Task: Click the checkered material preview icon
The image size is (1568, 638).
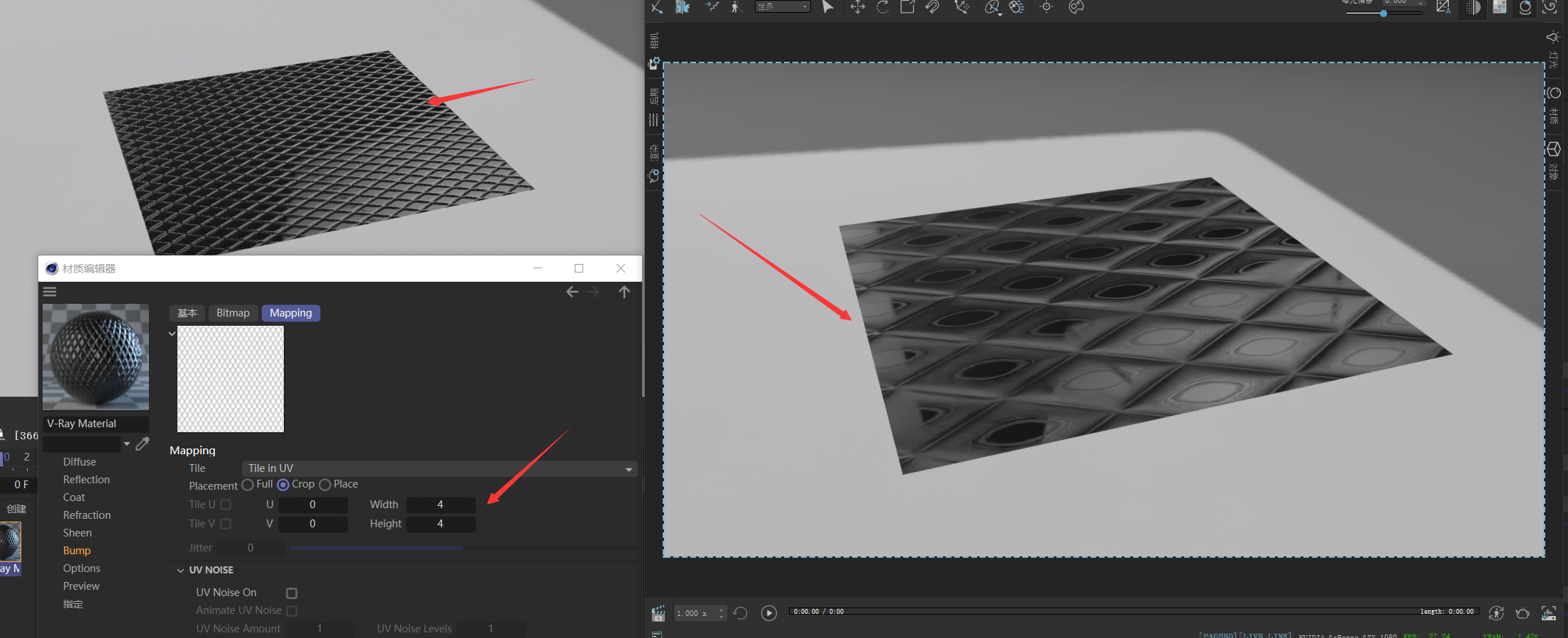Action: 1499,7
